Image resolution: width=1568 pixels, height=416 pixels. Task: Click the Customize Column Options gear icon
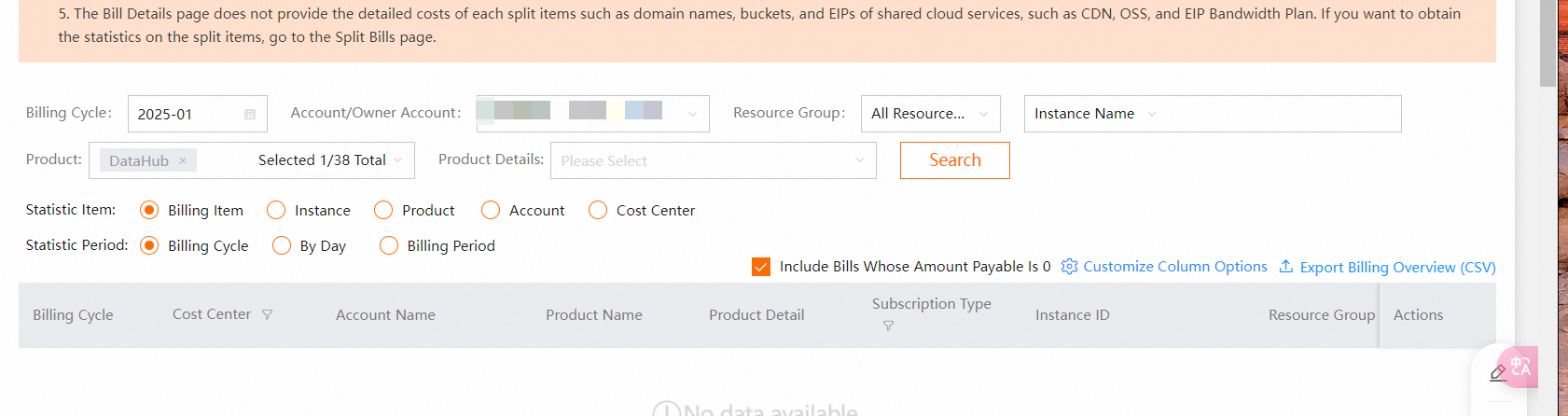pyautogui.click(x=1069, y=267)
